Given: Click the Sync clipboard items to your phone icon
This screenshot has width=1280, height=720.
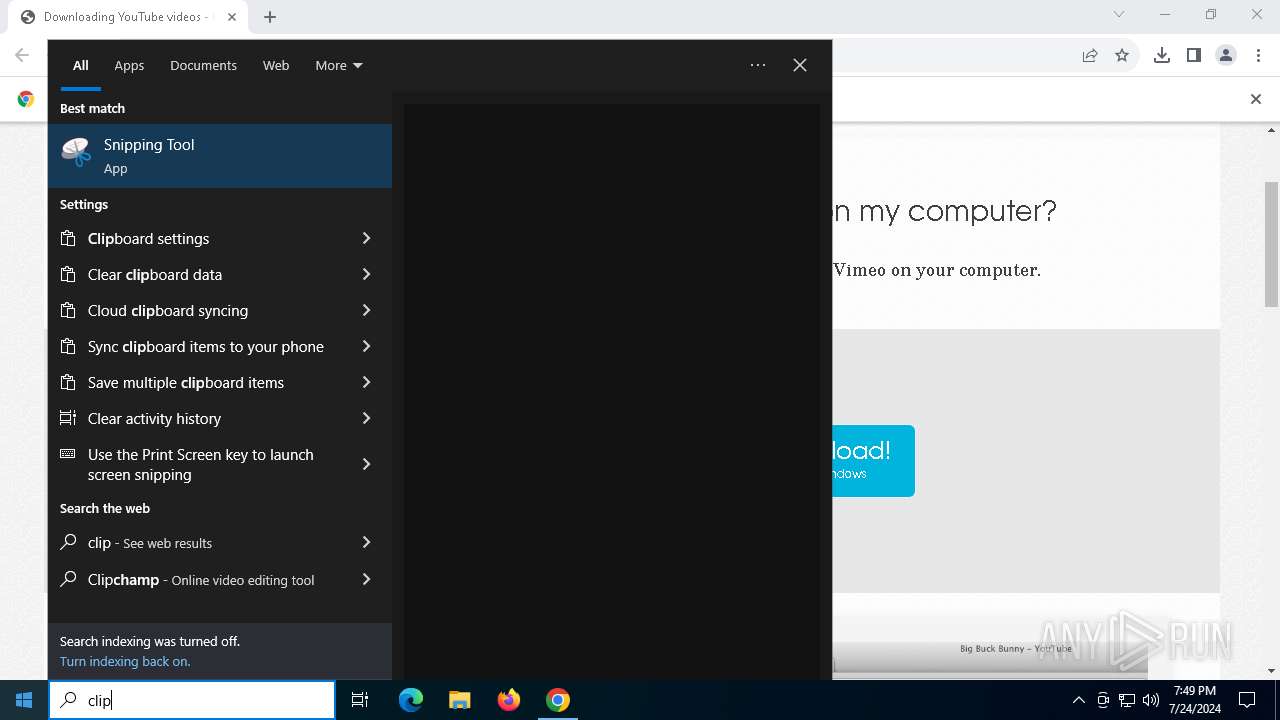Looking at the screenshot, I should [68, 346].
